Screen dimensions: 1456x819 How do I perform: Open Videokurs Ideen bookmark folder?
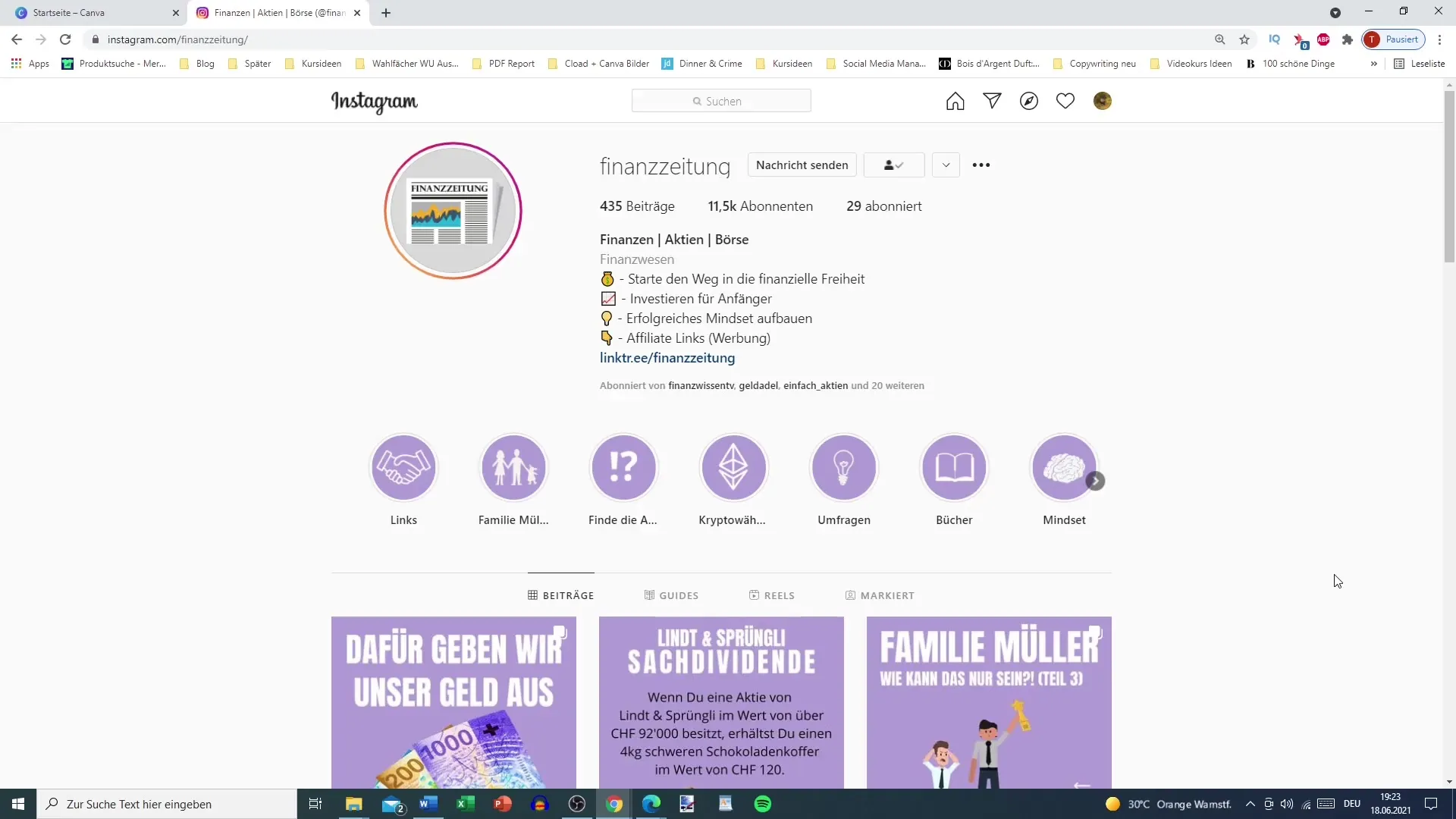point(1191,64)
